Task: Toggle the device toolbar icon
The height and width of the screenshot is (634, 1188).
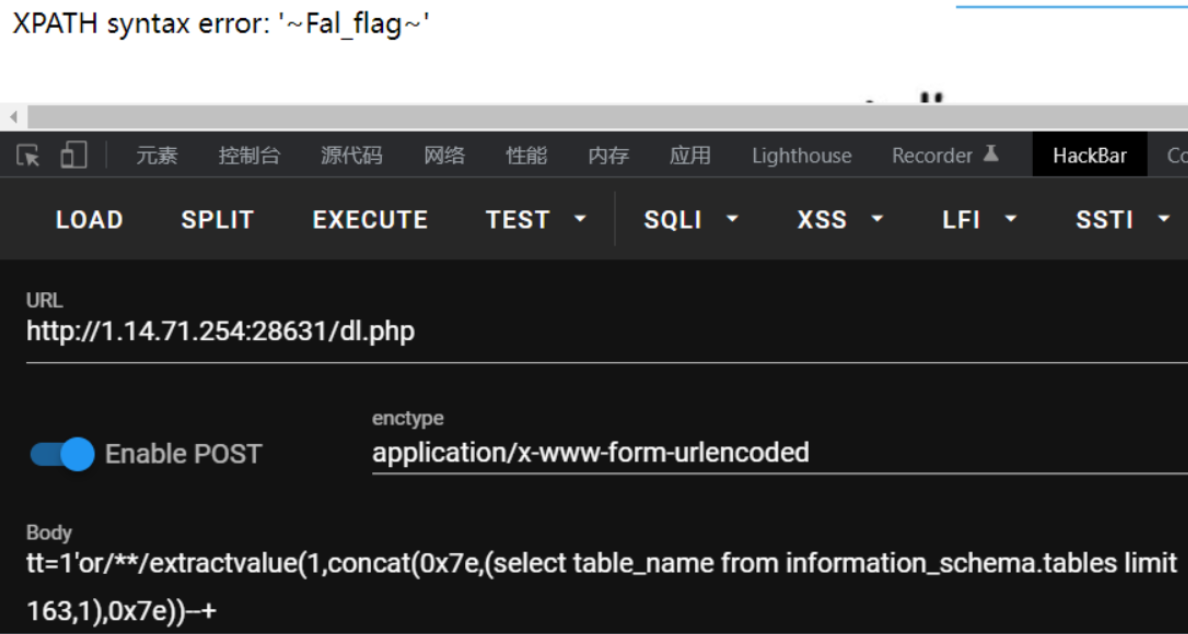Action: [x=73, y=155]
